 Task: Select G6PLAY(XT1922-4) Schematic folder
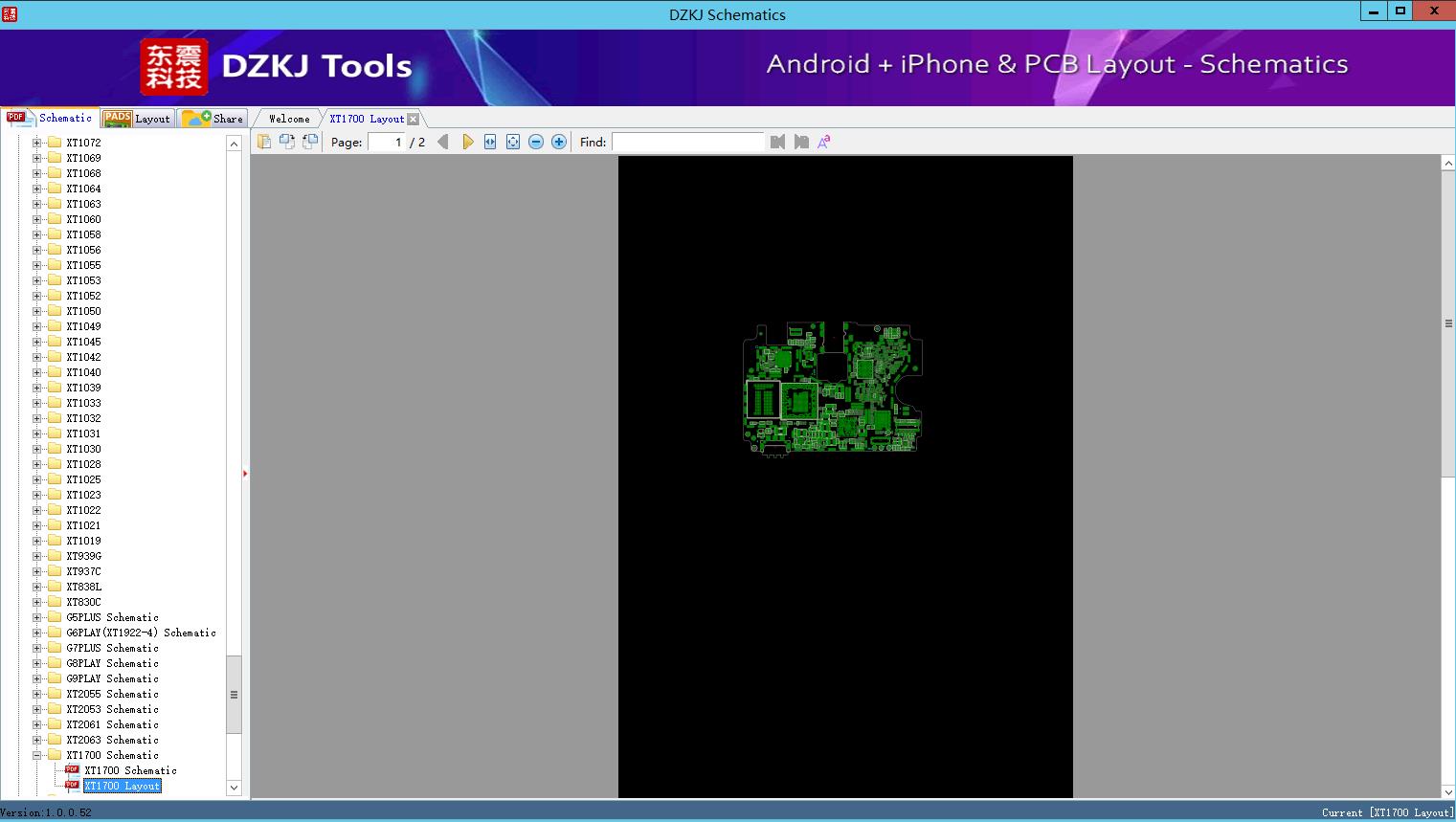141,633
